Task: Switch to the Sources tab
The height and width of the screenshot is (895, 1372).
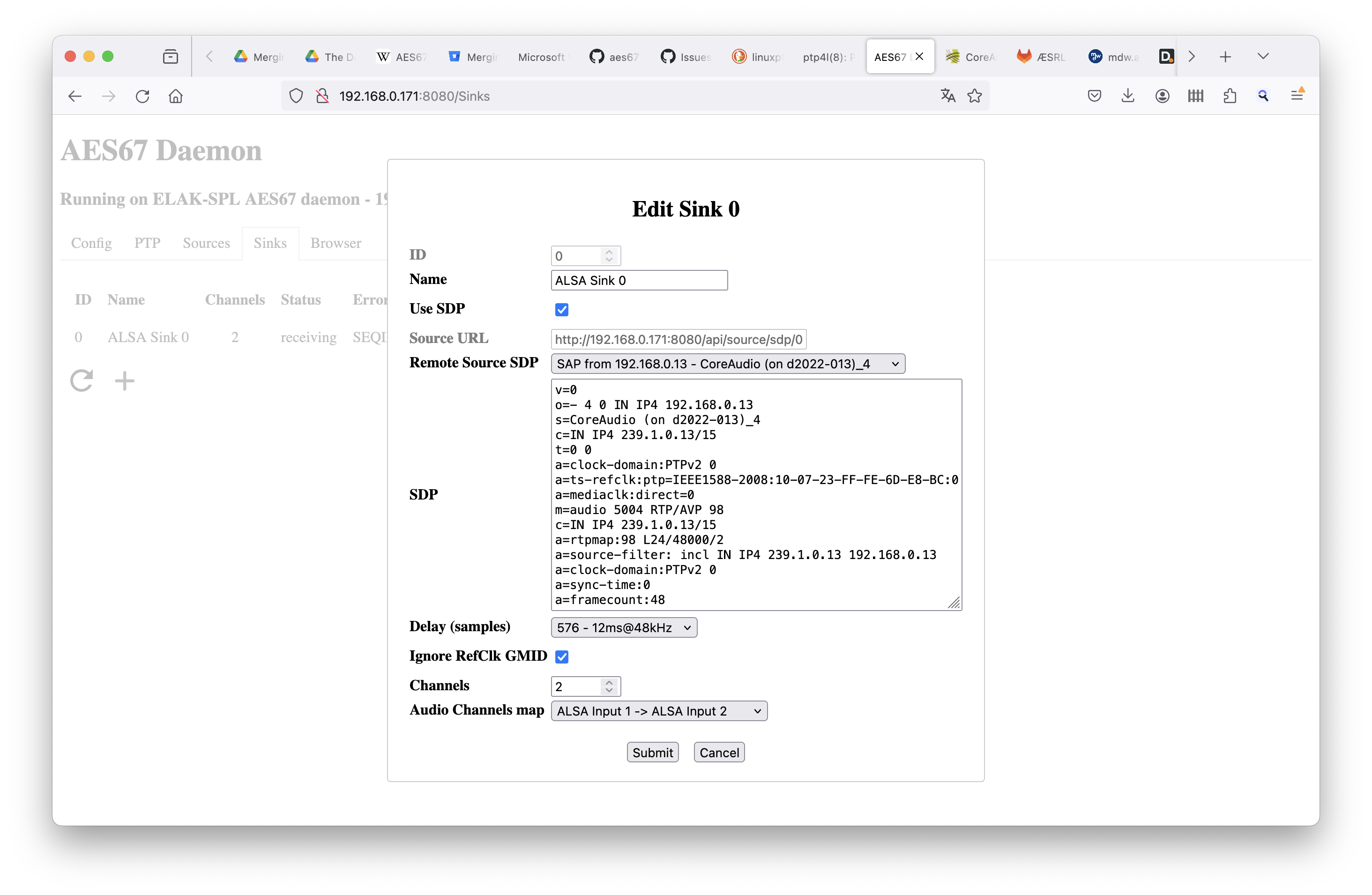Action: pyautogui.click(x=206, y=243)
